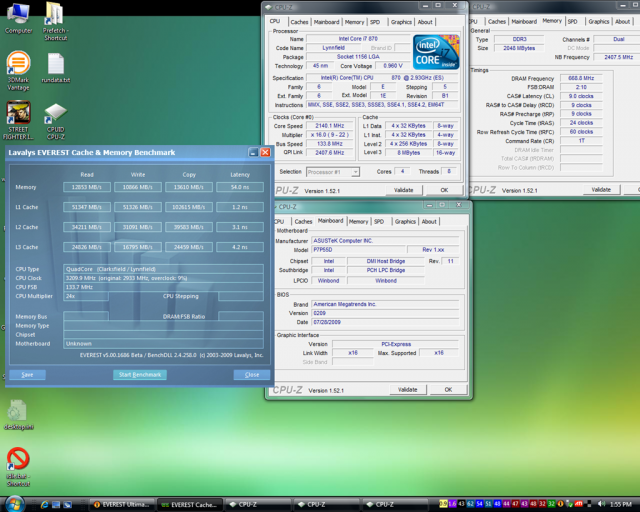This screenshot has width=640, height=512.
Task: Click L1 Cache Copy value 102615 MB/s
Action: click(189, 207)
